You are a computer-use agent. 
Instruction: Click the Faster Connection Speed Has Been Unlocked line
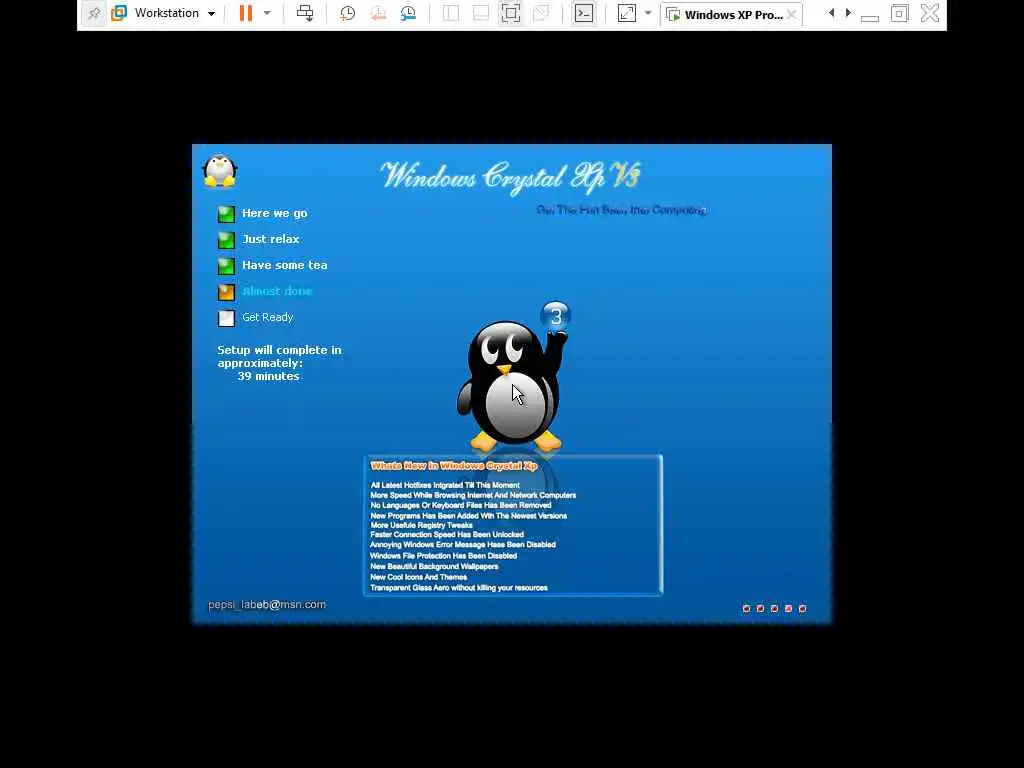point(447,534)
